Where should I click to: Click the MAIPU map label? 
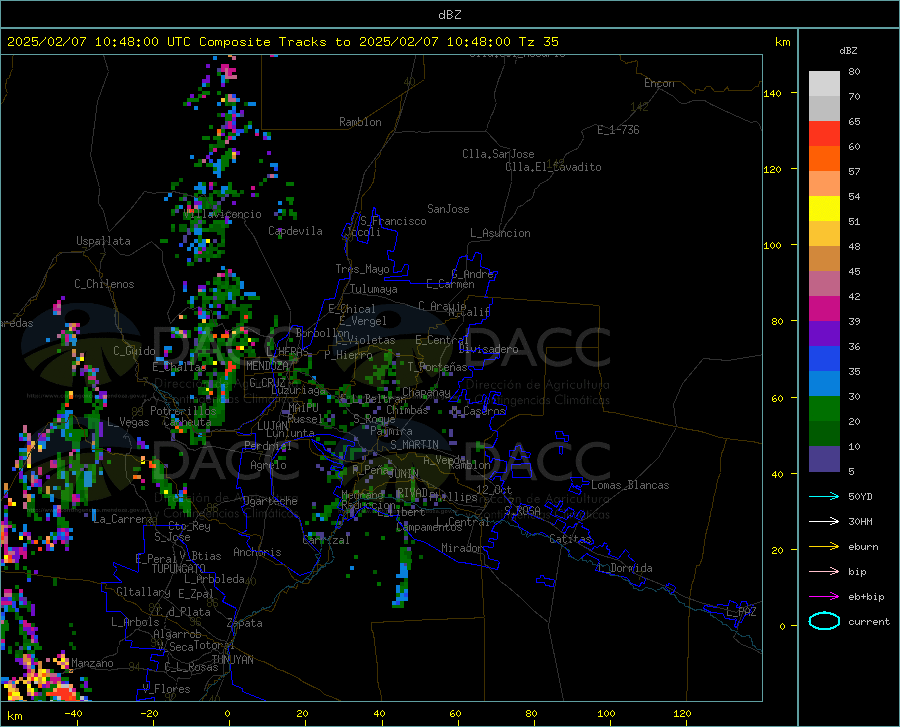coord(303,407)
